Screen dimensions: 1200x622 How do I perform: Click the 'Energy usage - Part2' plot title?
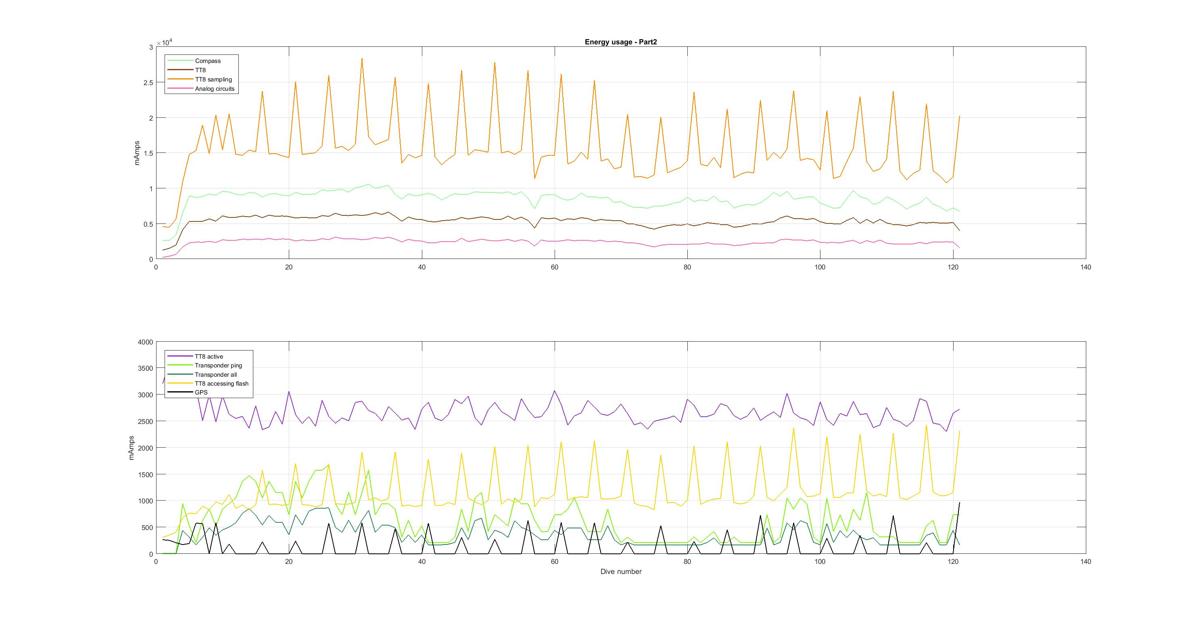tap(620, 42)
